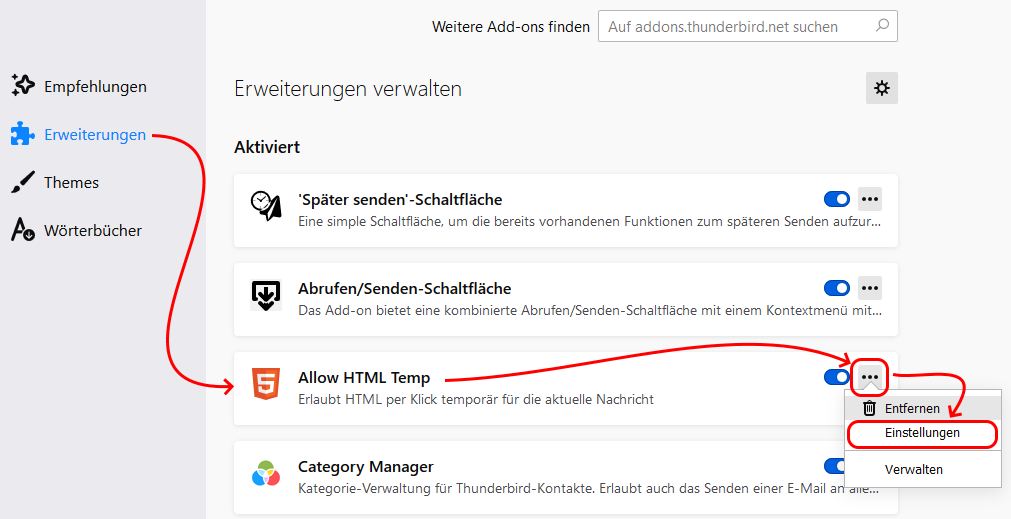This screenshot has width=1011, height=519.
Task: Choose Einstellungen from the context menu
Action: 922,433
